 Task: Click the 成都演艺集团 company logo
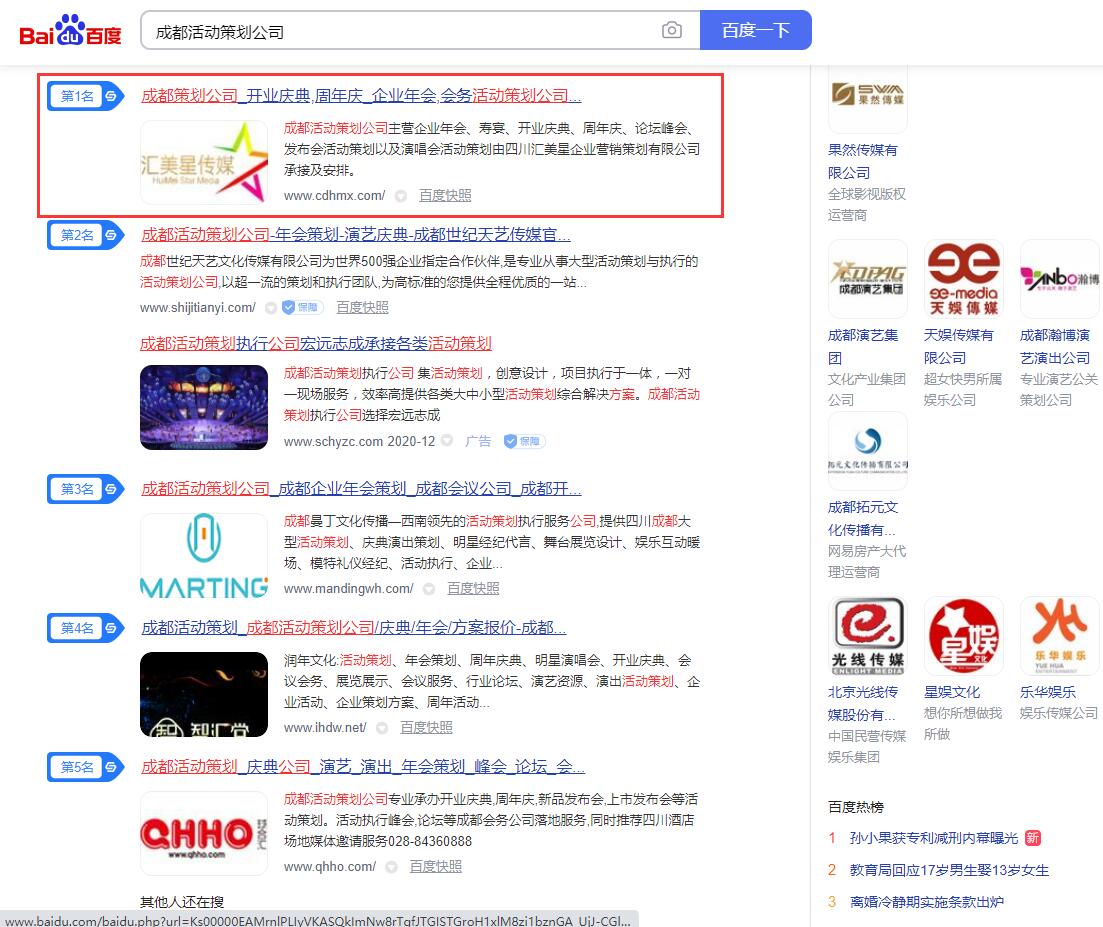[x=868, y=279]
